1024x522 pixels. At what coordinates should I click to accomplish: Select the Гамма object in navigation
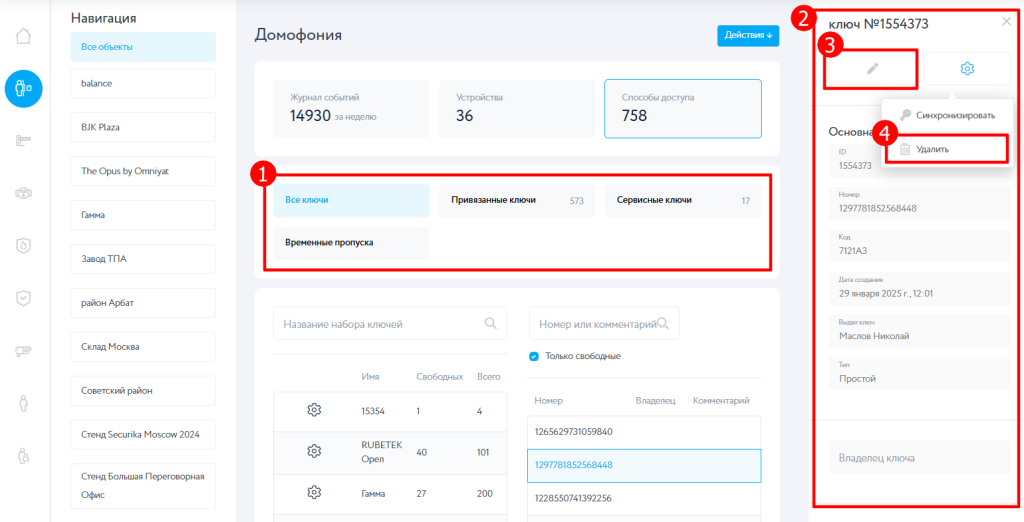pyautogui.click(x=143, y=215)
